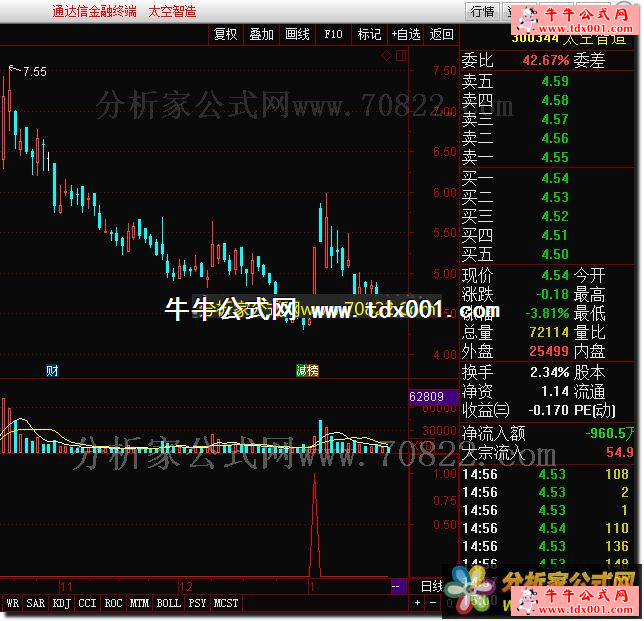Click the plus zoom-in button

click(417, 603)
